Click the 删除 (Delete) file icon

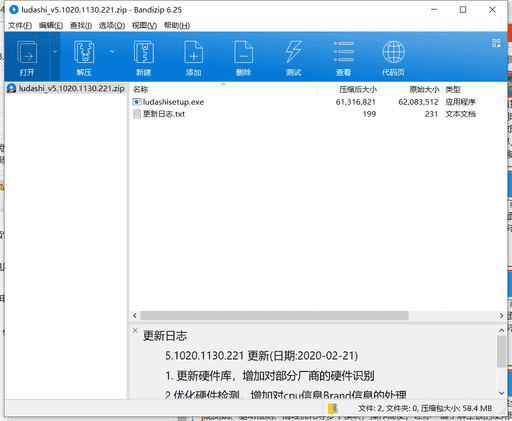(x=244, y=52)
